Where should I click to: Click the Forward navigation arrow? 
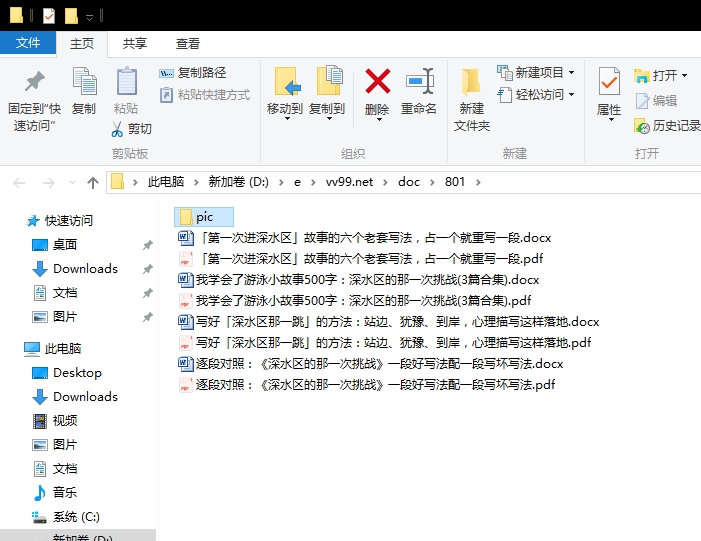coord(49,182)
